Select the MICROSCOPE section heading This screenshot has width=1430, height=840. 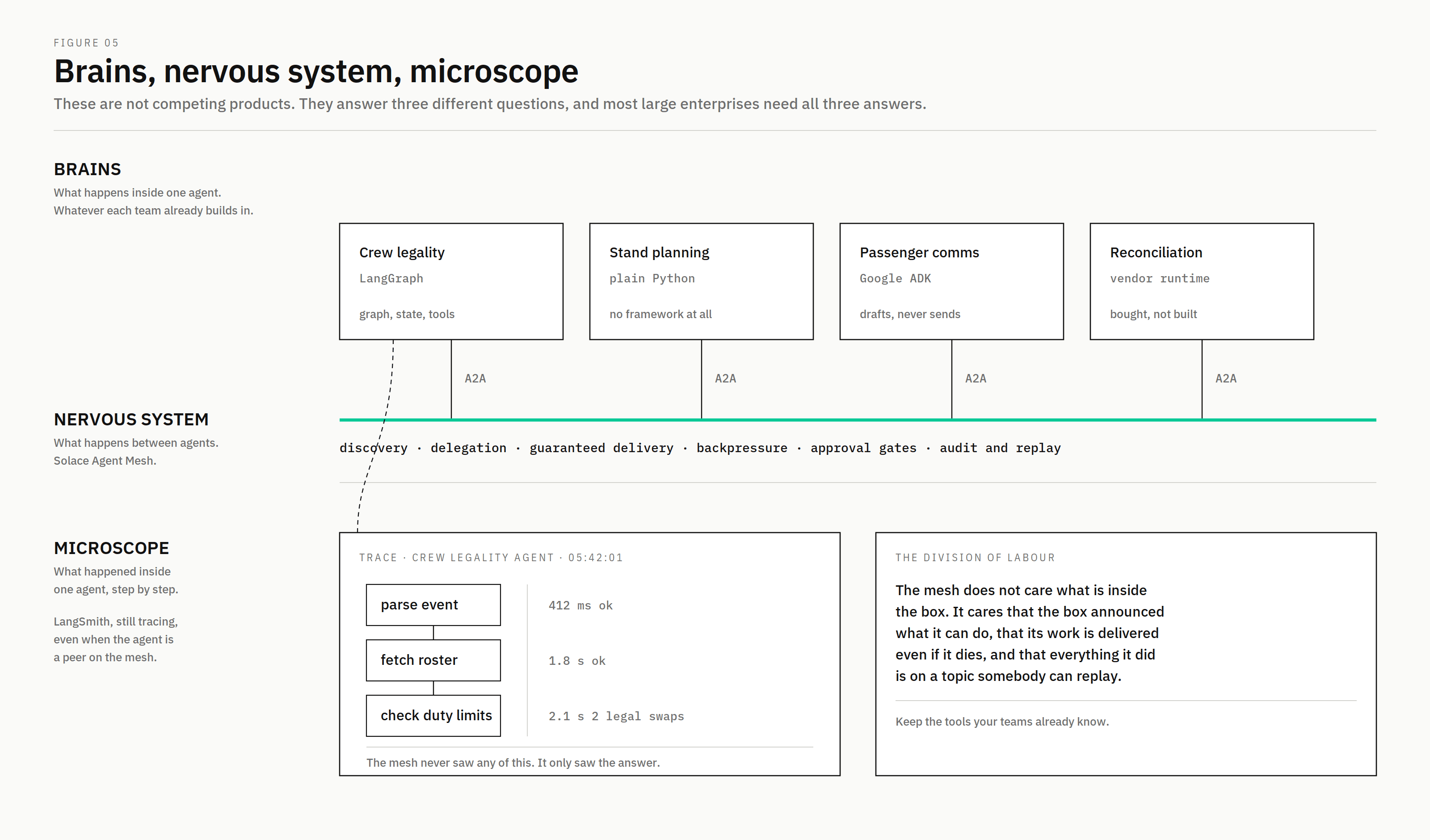pos(111,548)
